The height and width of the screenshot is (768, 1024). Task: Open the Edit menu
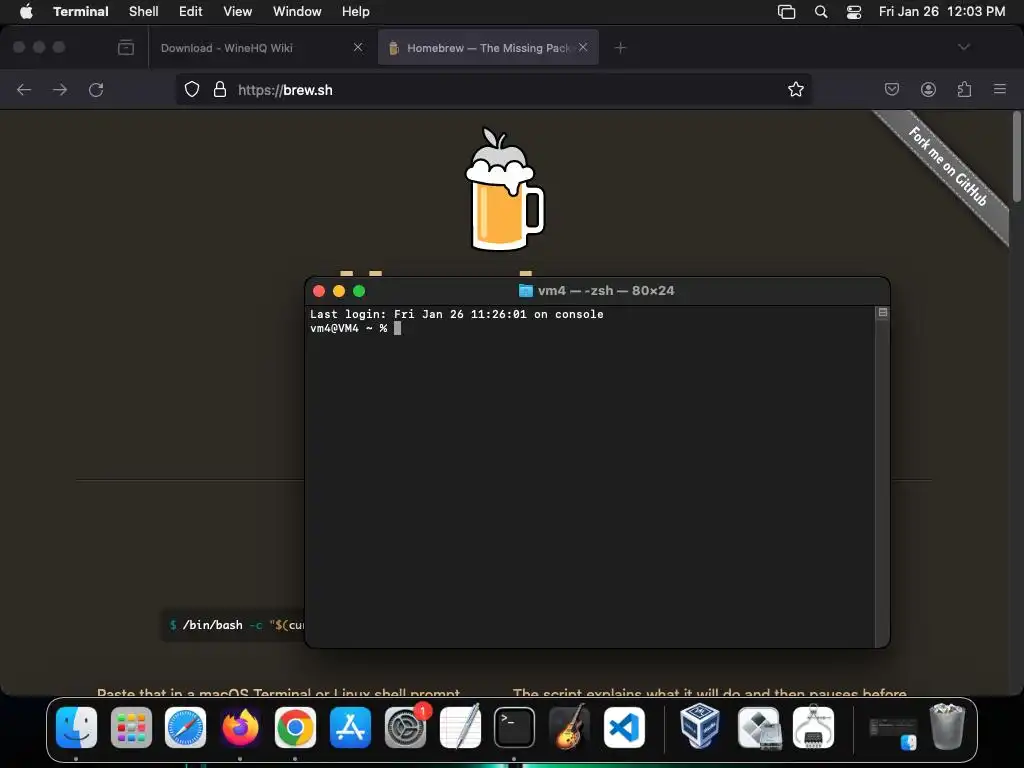(x=190, y=11)
